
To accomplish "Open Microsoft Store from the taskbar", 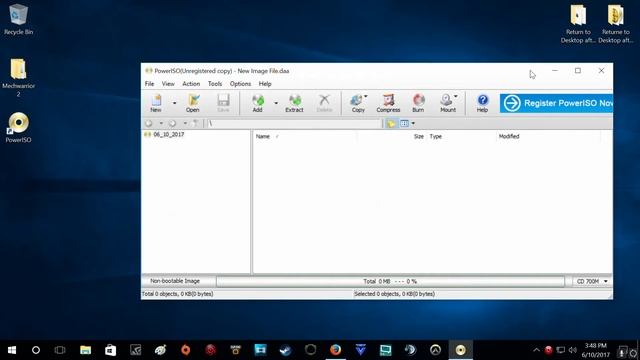I will 110,350.
